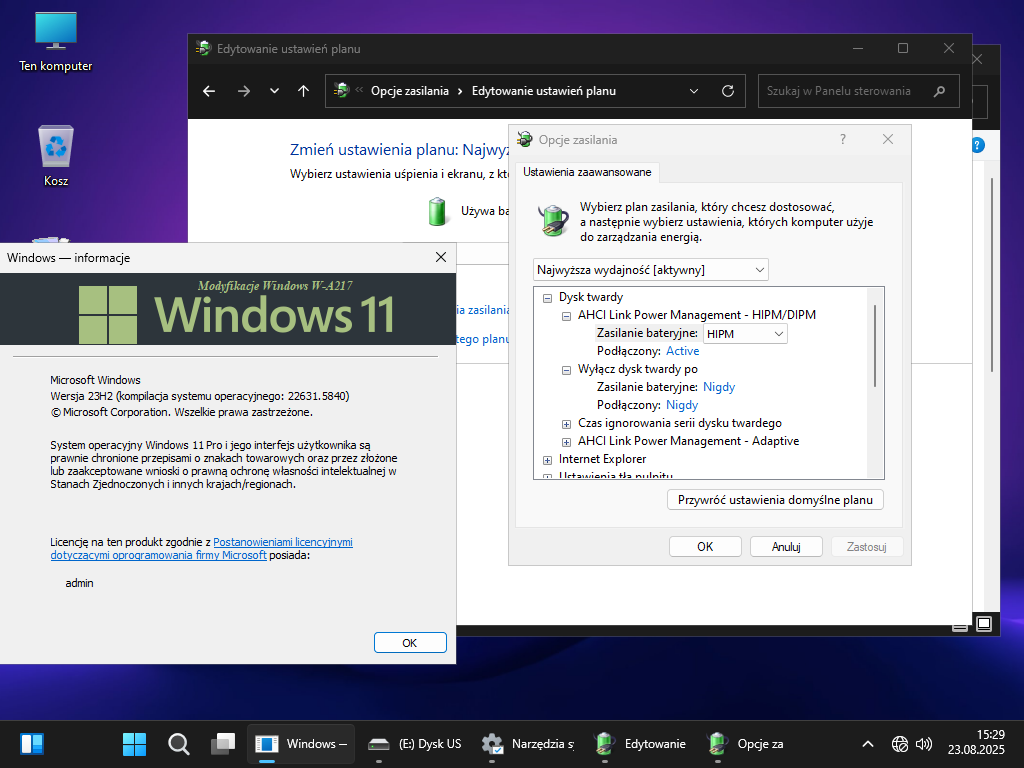This screenshot has height=768, width=1024.
Task: Click the back arrow in Control Panel
Action: pyautogui.click(x=209, y=91)
